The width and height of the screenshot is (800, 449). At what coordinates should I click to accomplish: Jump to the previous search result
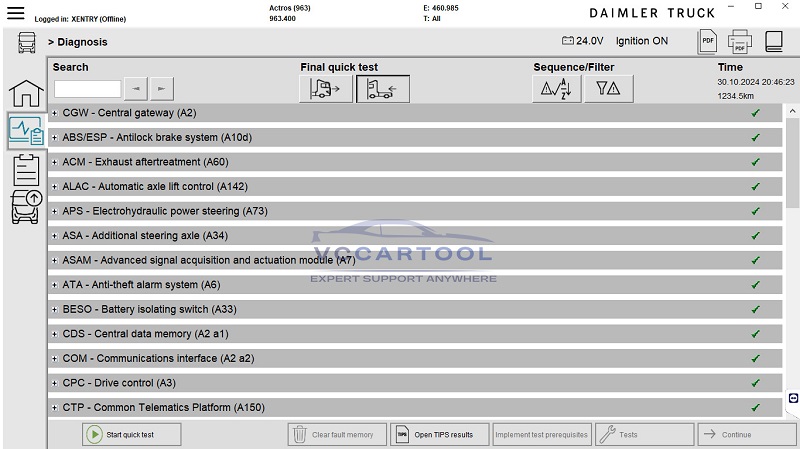(x=136, y=89)
